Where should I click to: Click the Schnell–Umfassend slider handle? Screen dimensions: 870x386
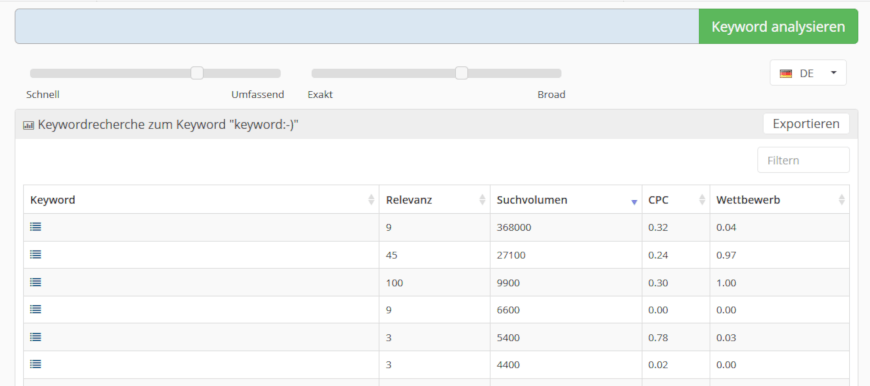click(197, 73)
